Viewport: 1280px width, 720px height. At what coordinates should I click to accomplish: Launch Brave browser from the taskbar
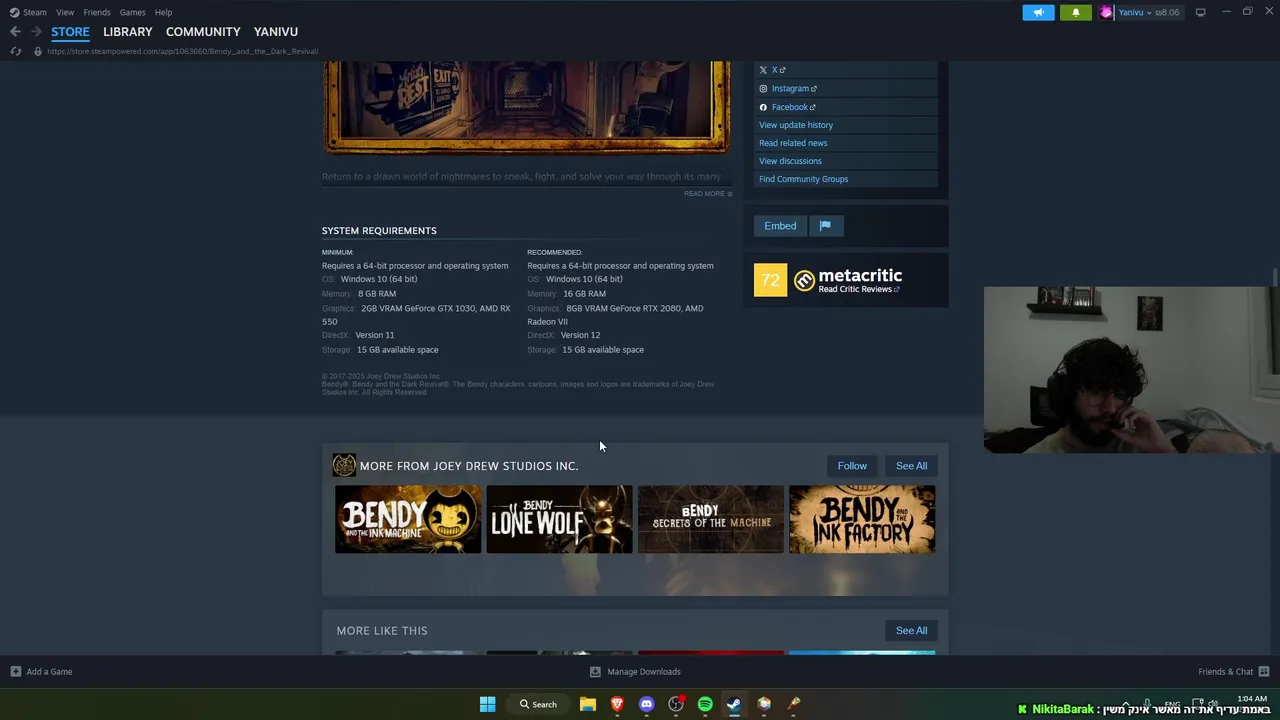pos(617,704)
